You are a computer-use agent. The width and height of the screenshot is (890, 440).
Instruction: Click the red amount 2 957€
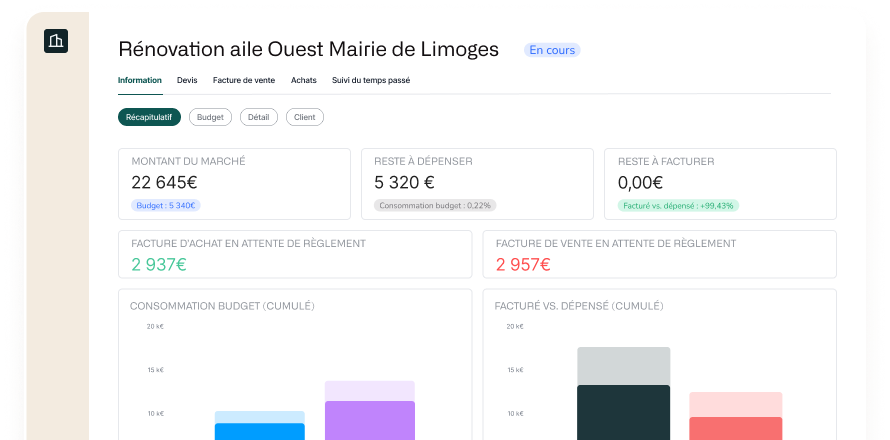pos(523,264)
